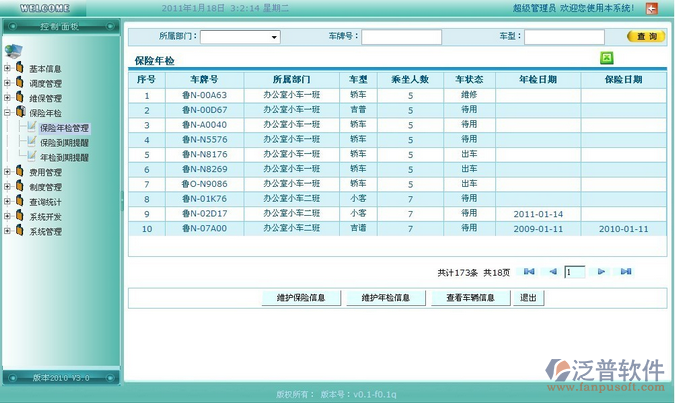
Task: Go to the first page icon
Action: [x=530, y=272]
